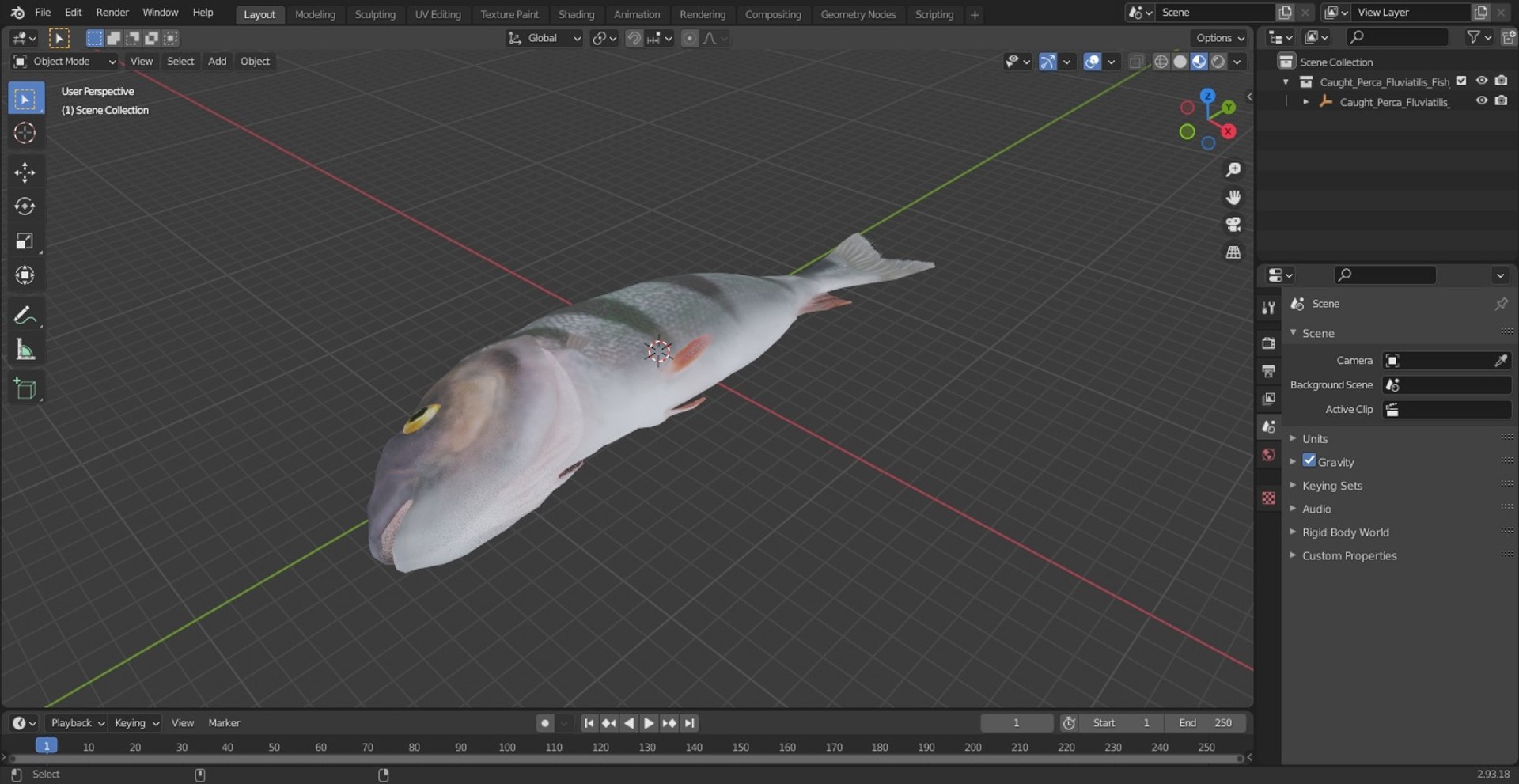Click current frame marker on timeline
The height and width of the screenshot is (784, 1519).
(x=46, y=746)
